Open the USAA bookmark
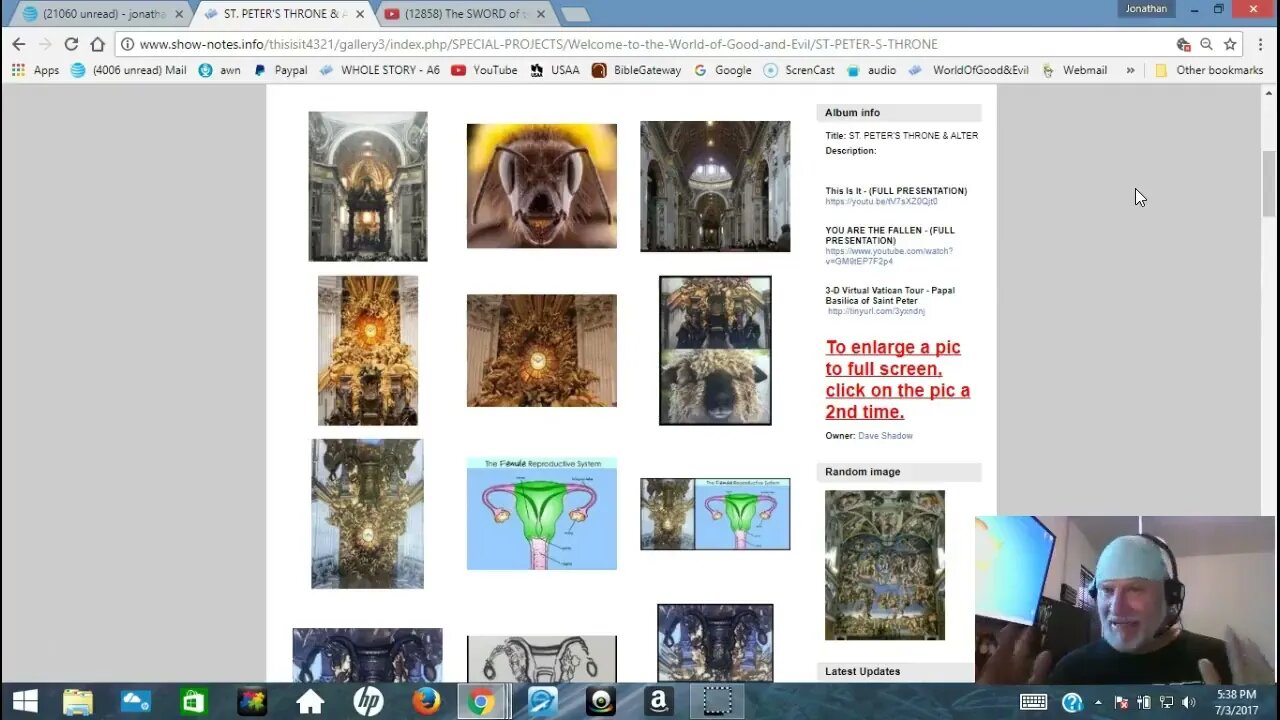Viewport: 1280px width, 720px height. pos(555,70)
